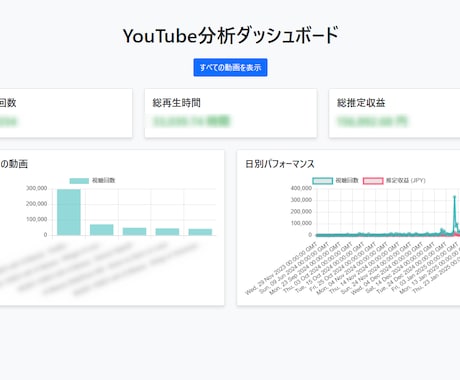460x380 pixels.
Task: Click the peak spike in 日別パフォーマンス chart
Action: (454, 197)
